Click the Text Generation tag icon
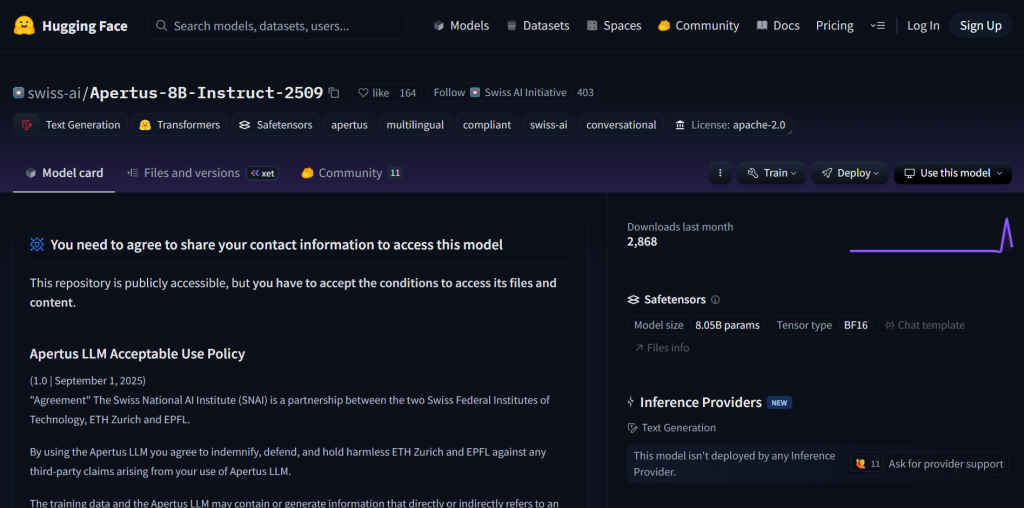The width and height of the screenshot is (1024, 508). (x=27, y=125)
